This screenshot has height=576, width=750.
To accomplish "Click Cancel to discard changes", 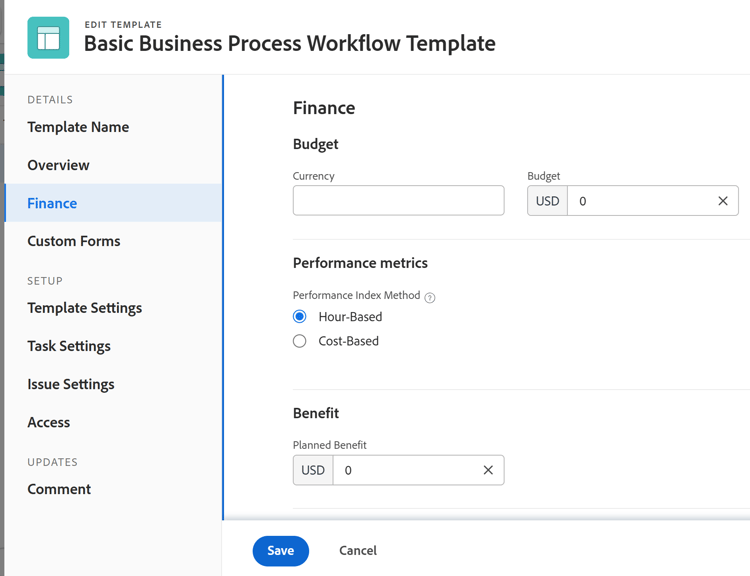I will click(358, 551).
